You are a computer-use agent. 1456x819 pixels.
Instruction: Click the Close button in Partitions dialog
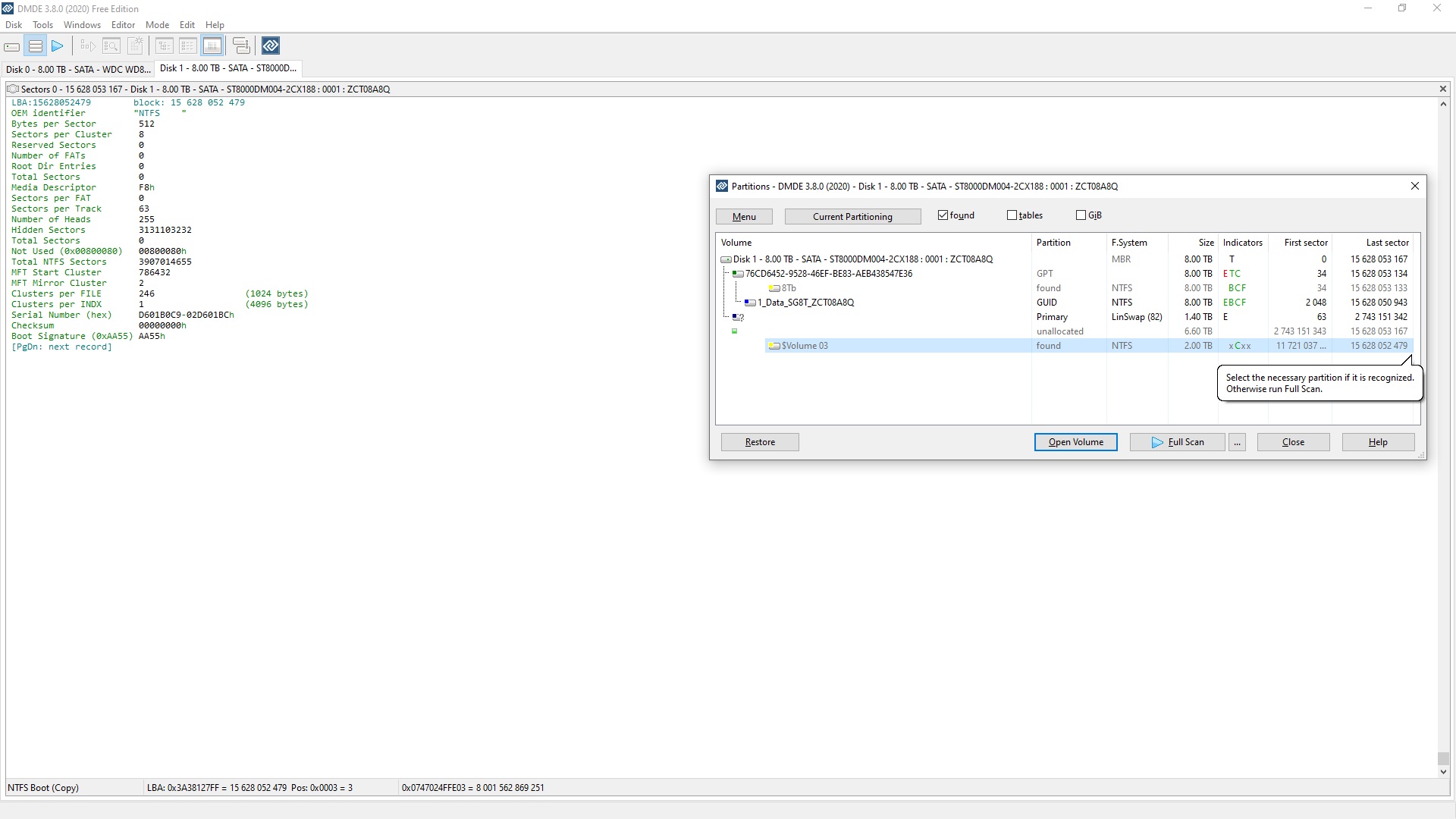pos(1293,442)
